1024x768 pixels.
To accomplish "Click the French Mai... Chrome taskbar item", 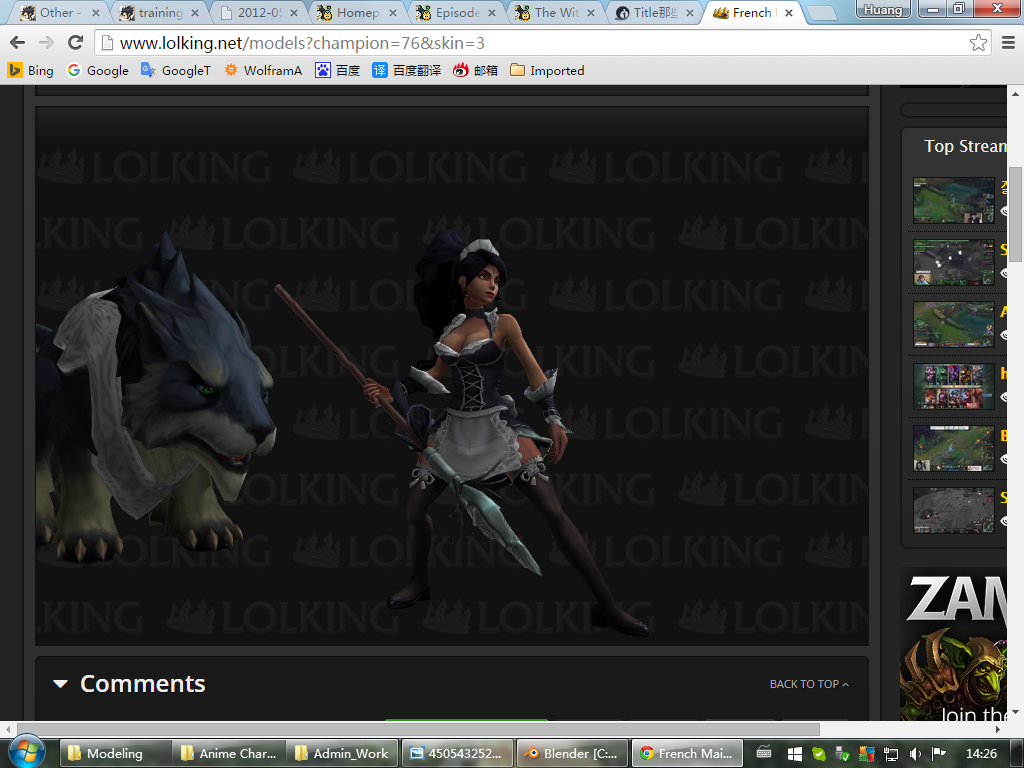I will (x=686, y=753).
